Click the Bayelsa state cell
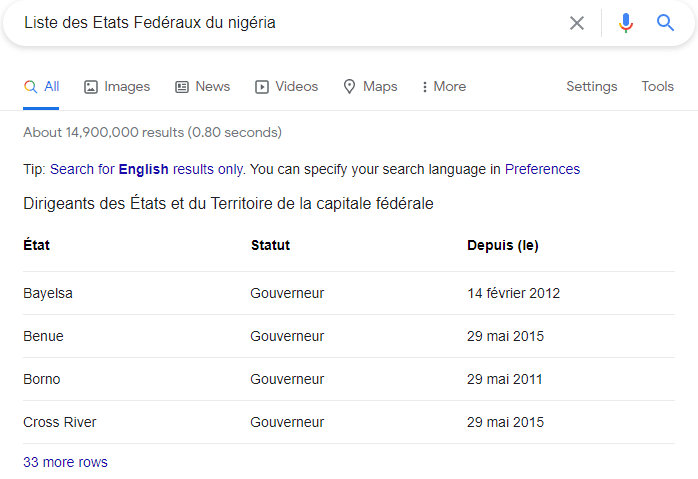The width and height of the screenshot is (698, 479). [x=48, y=293]
